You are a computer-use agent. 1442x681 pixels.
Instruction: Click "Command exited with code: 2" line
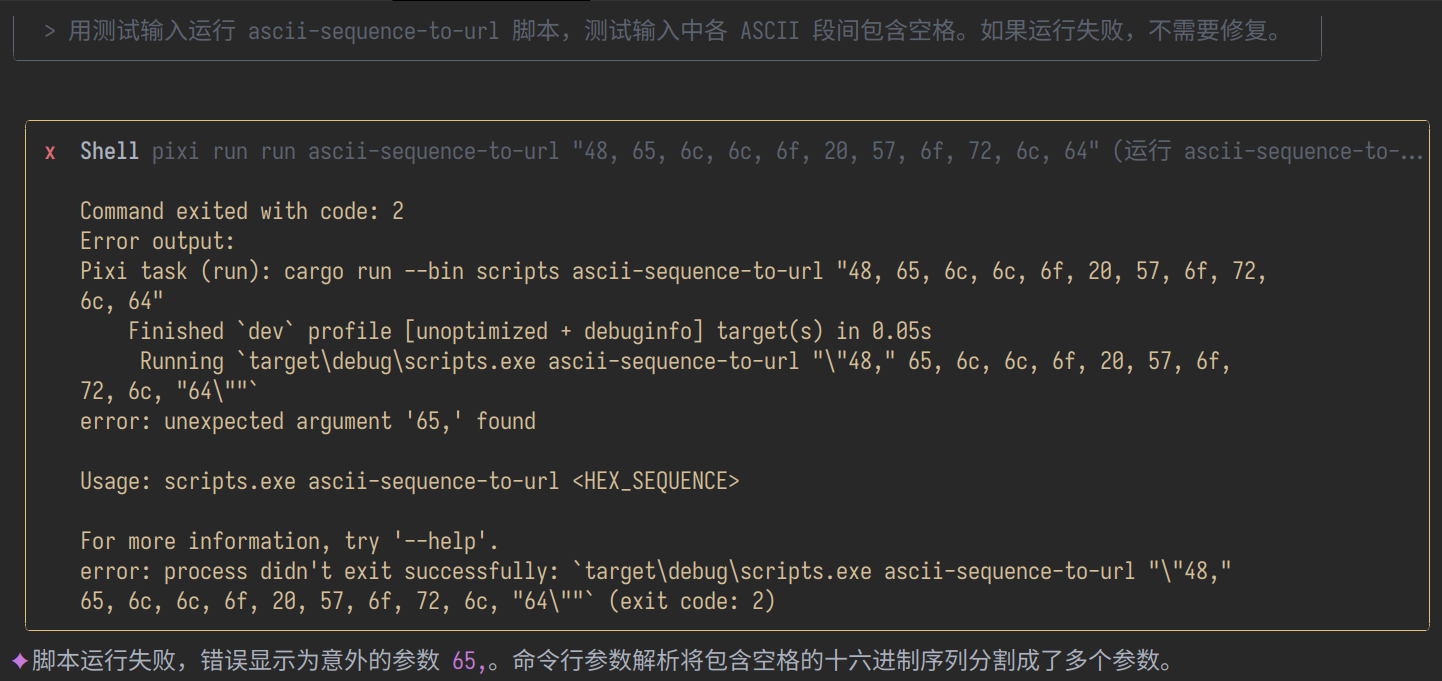[x=242, y=211]
